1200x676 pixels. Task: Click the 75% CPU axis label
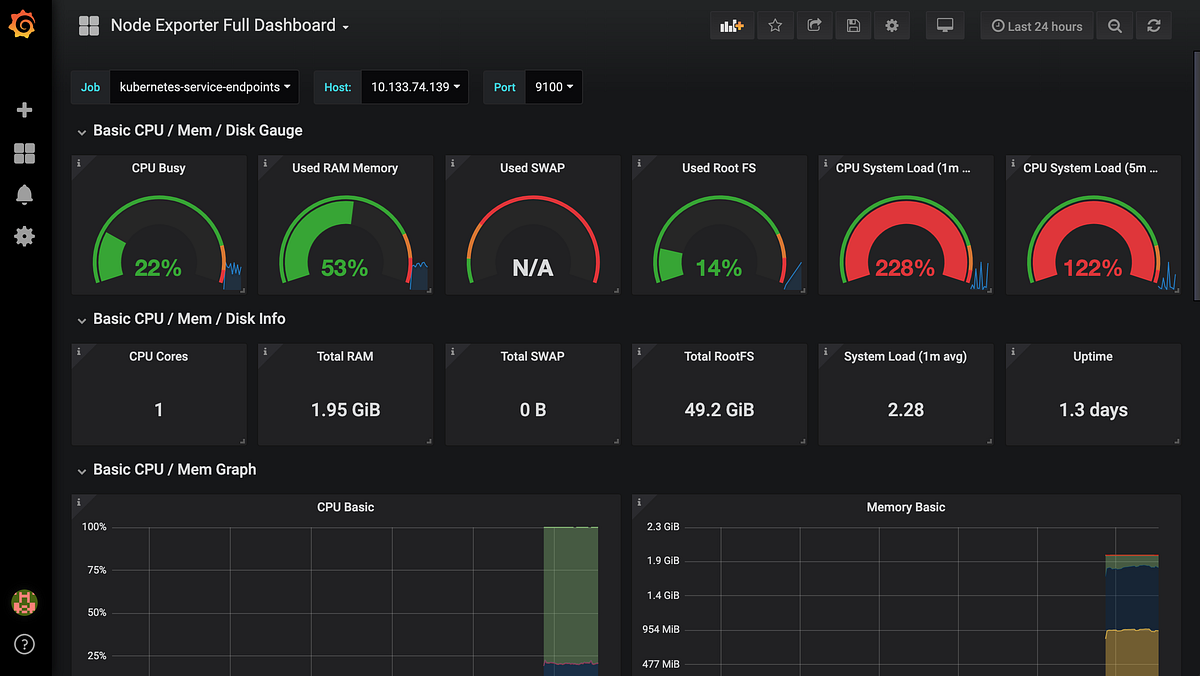point(95,570)
